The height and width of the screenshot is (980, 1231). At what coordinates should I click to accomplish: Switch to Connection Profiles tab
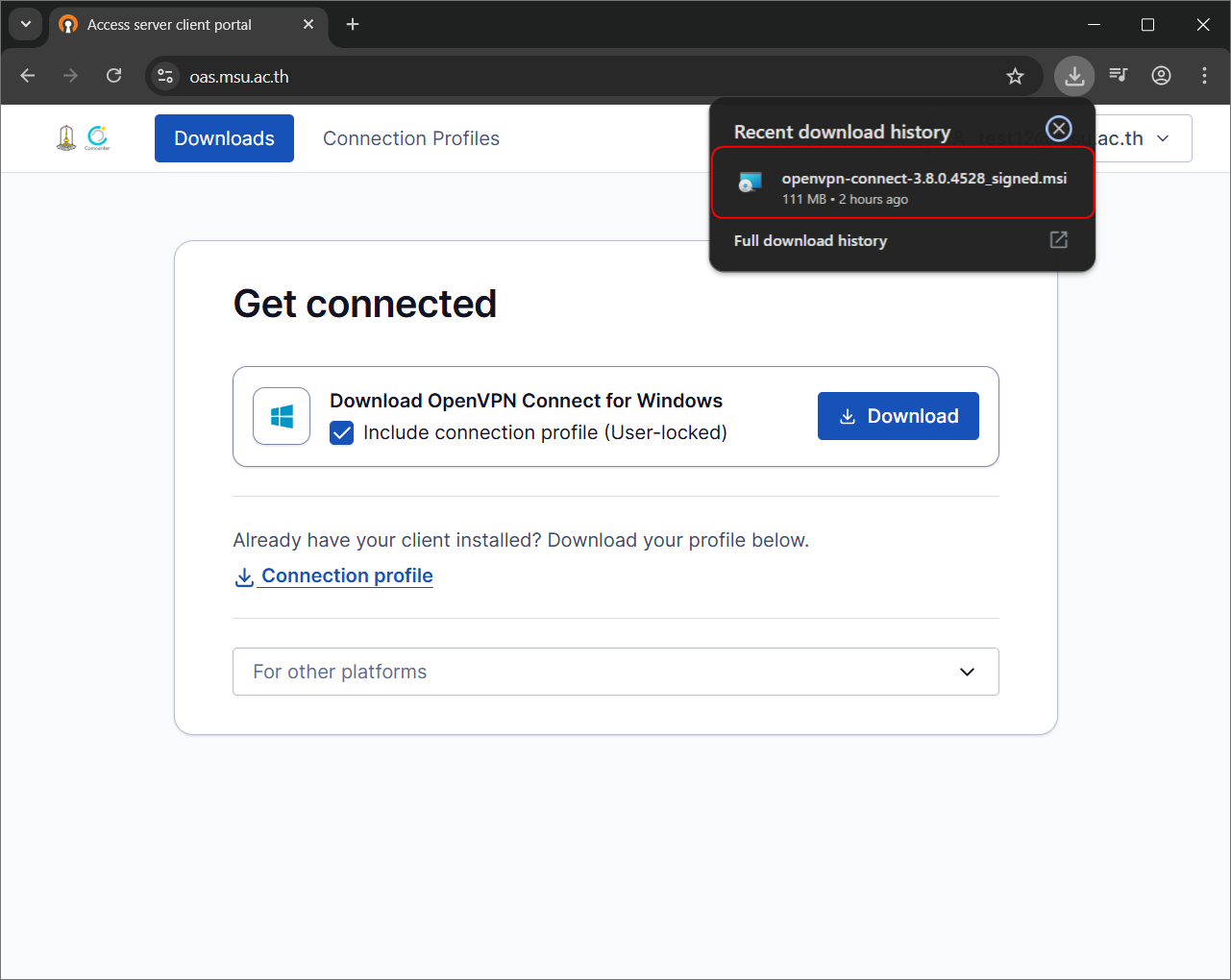[x=411, y=138]
